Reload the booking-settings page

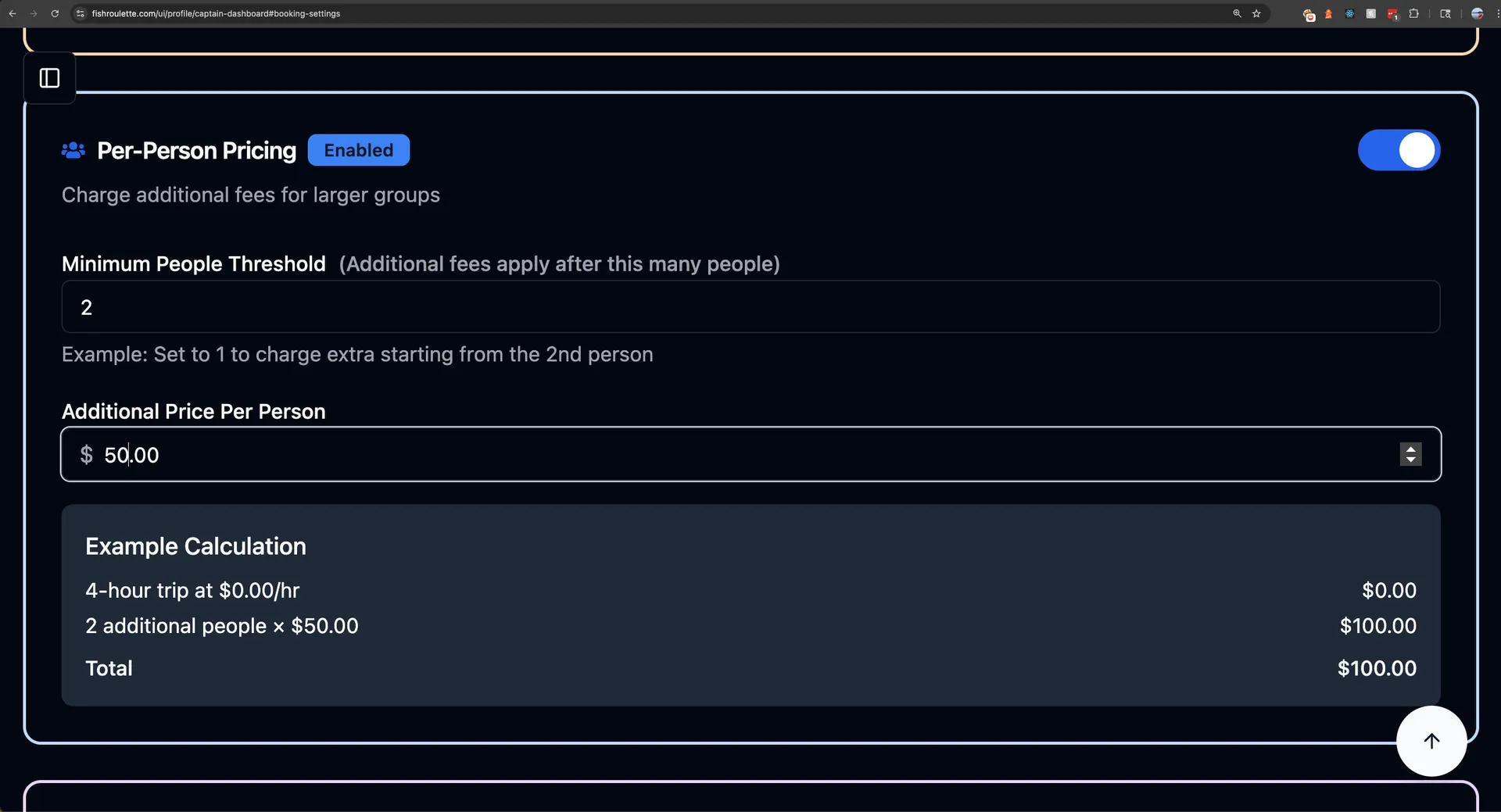[55, 13]
